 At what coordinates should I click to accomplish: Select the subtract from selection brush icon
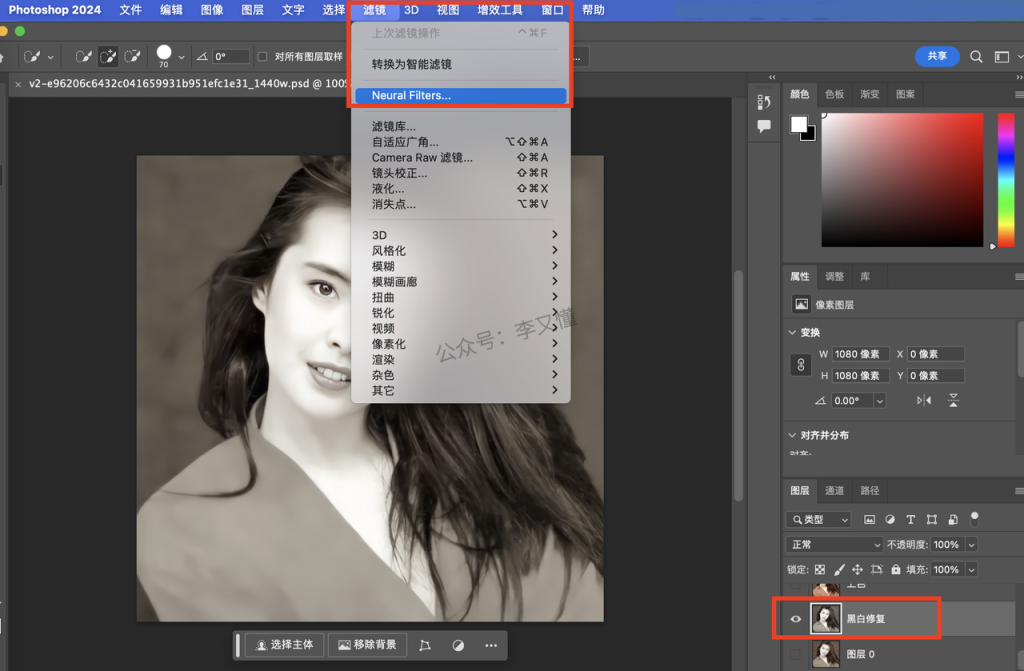133,57
